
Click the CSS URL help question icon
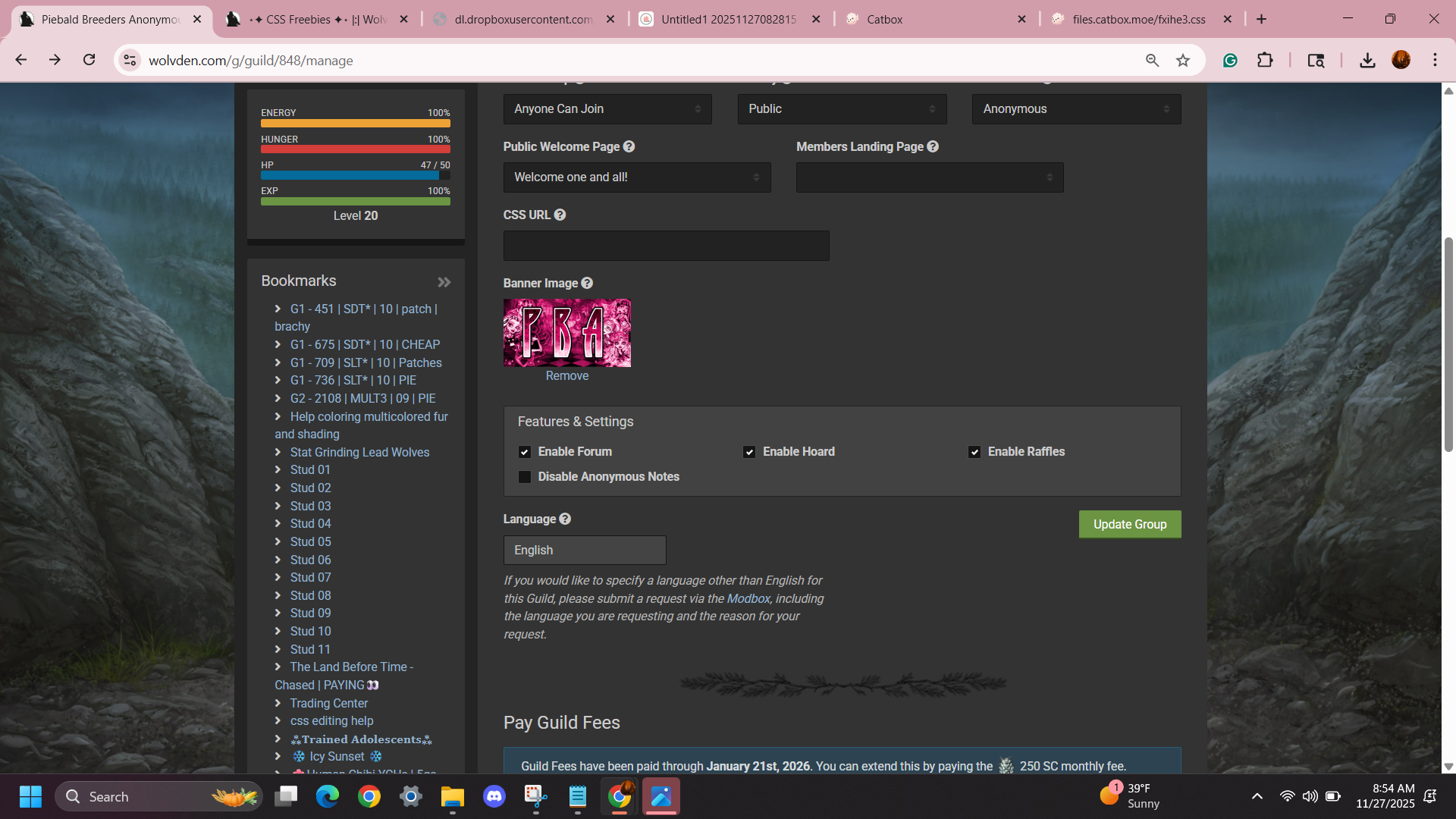(x=560, y=215)
